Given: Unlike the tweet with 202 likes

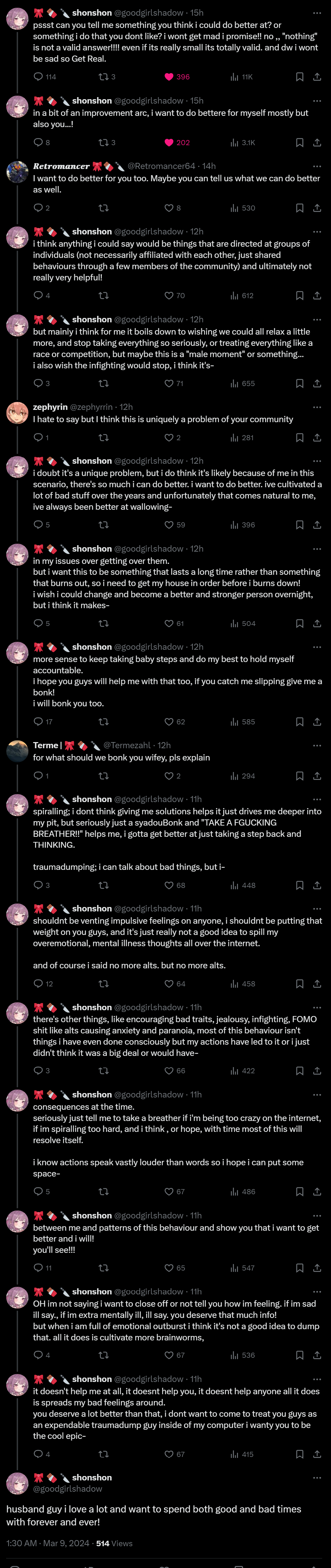Looking at the screenshot, I should tap(169, 142).
